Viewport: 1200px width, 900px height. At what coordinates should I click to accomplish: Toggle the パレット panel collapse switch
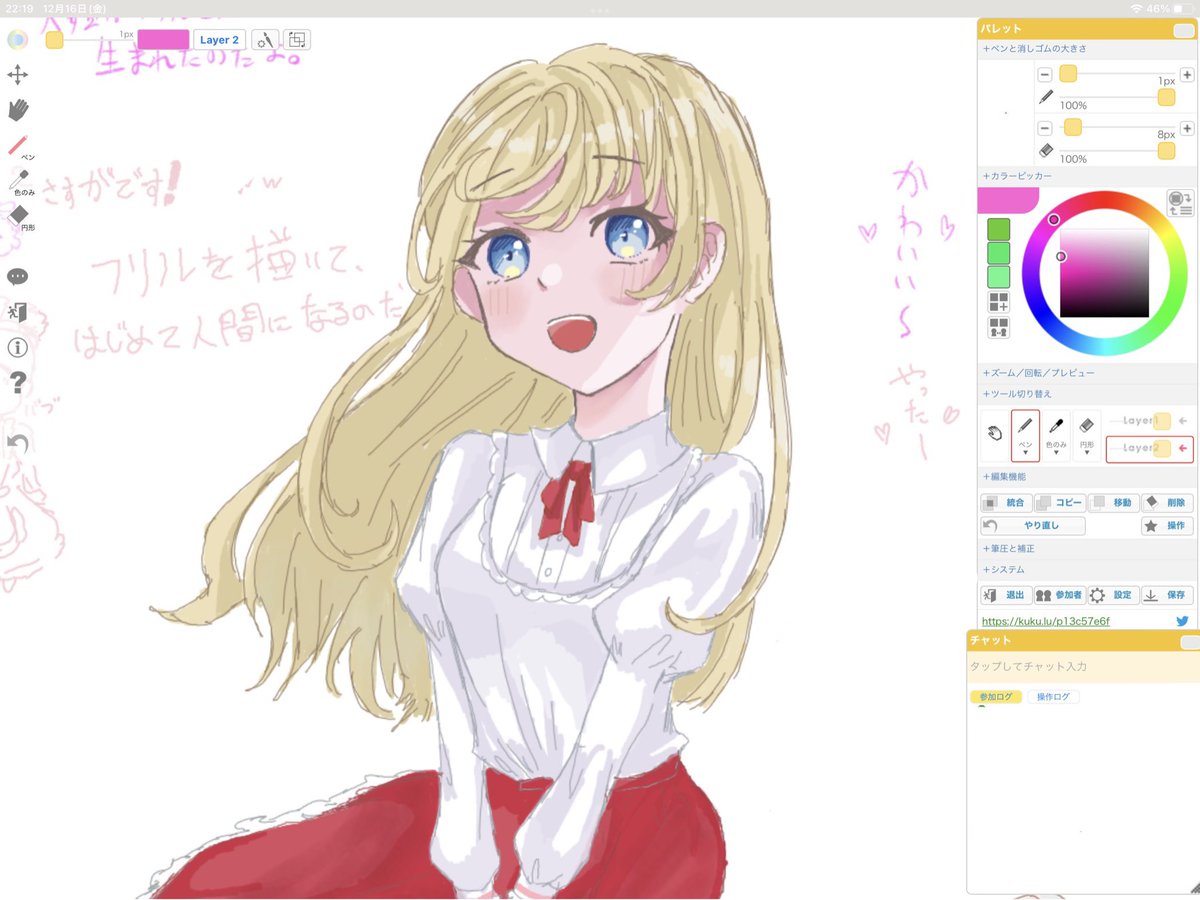point(1183,30)
